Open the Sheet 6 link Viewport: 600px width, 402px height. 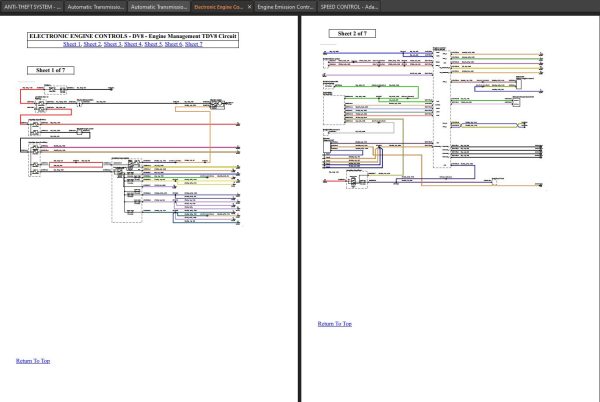point(173,45)
